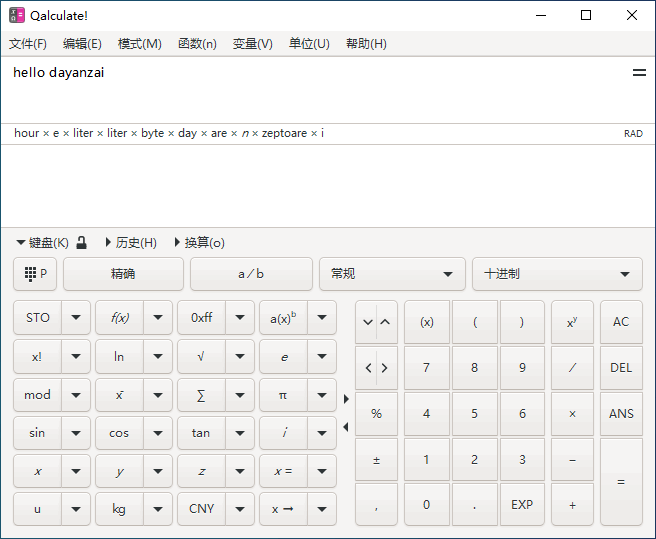656x539 pixels.
Task: Click the square root √ button
Action: pos(202,357)
